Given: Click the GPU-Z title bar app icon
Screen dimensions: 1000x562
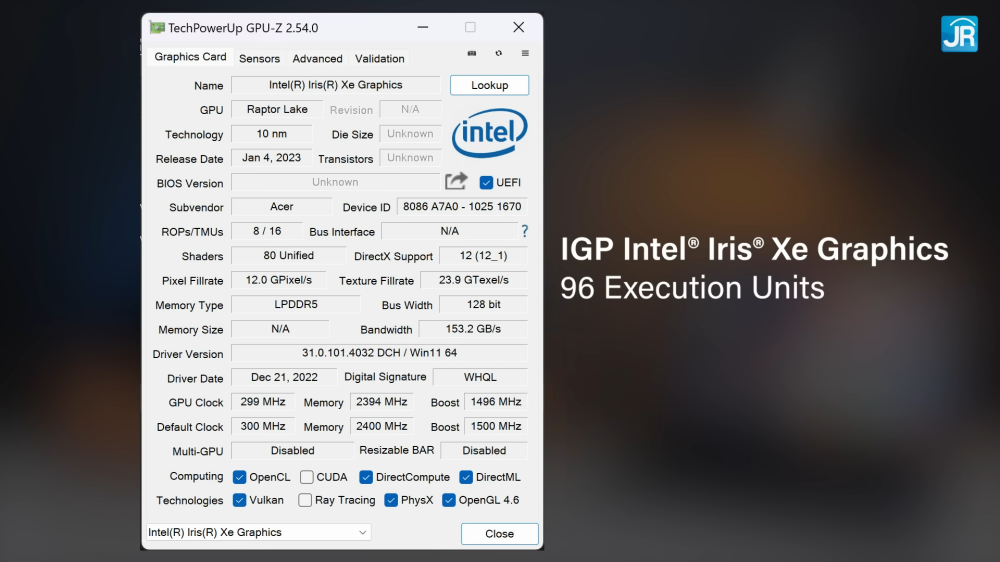Looking at the screenshot, I should [x=157, y=27].
